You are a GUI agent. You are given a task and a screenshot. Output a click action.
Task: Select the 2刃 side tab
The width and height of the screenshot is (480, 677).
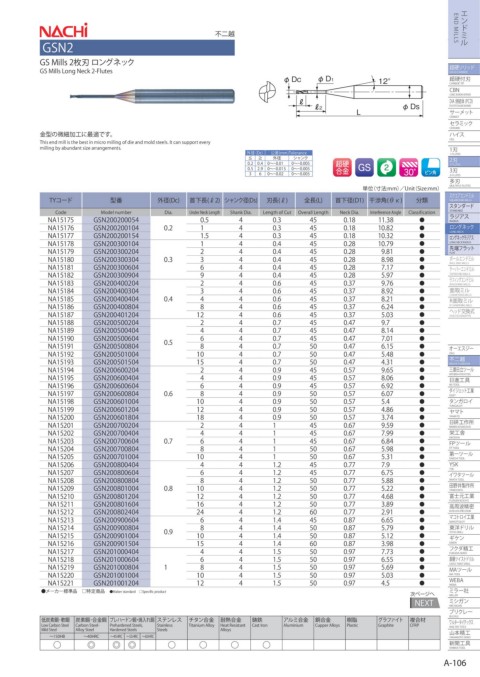(x=464, y=161)
